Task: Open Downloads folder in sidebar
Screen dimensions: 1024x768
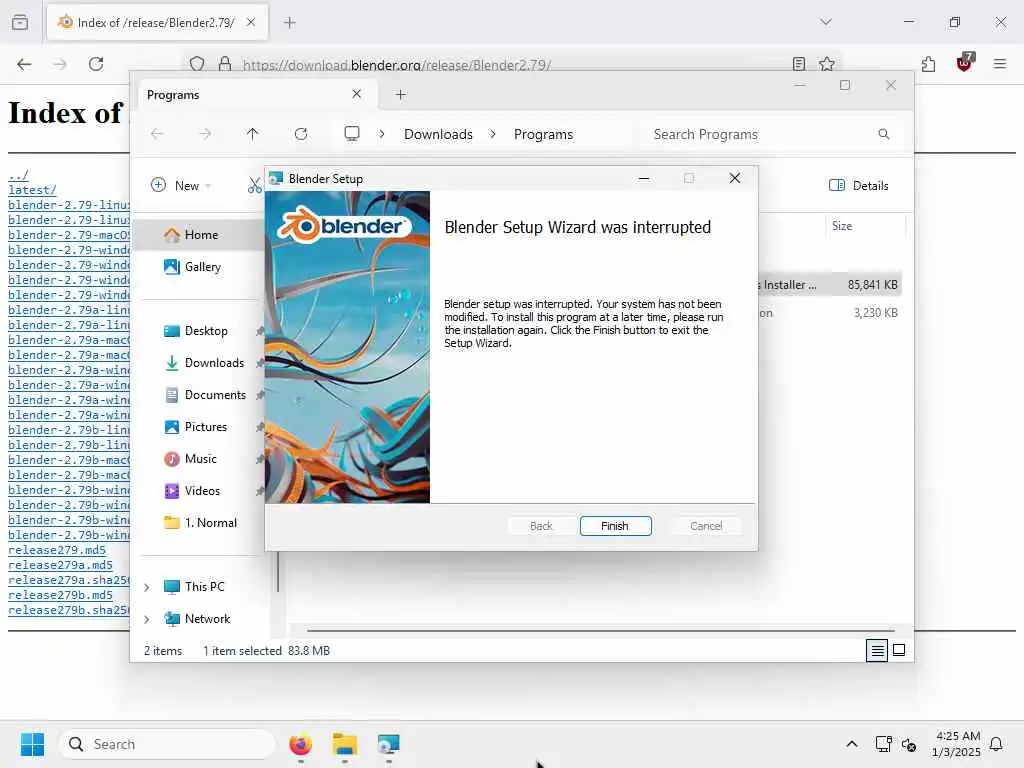Action: click(x=214, y=362)
